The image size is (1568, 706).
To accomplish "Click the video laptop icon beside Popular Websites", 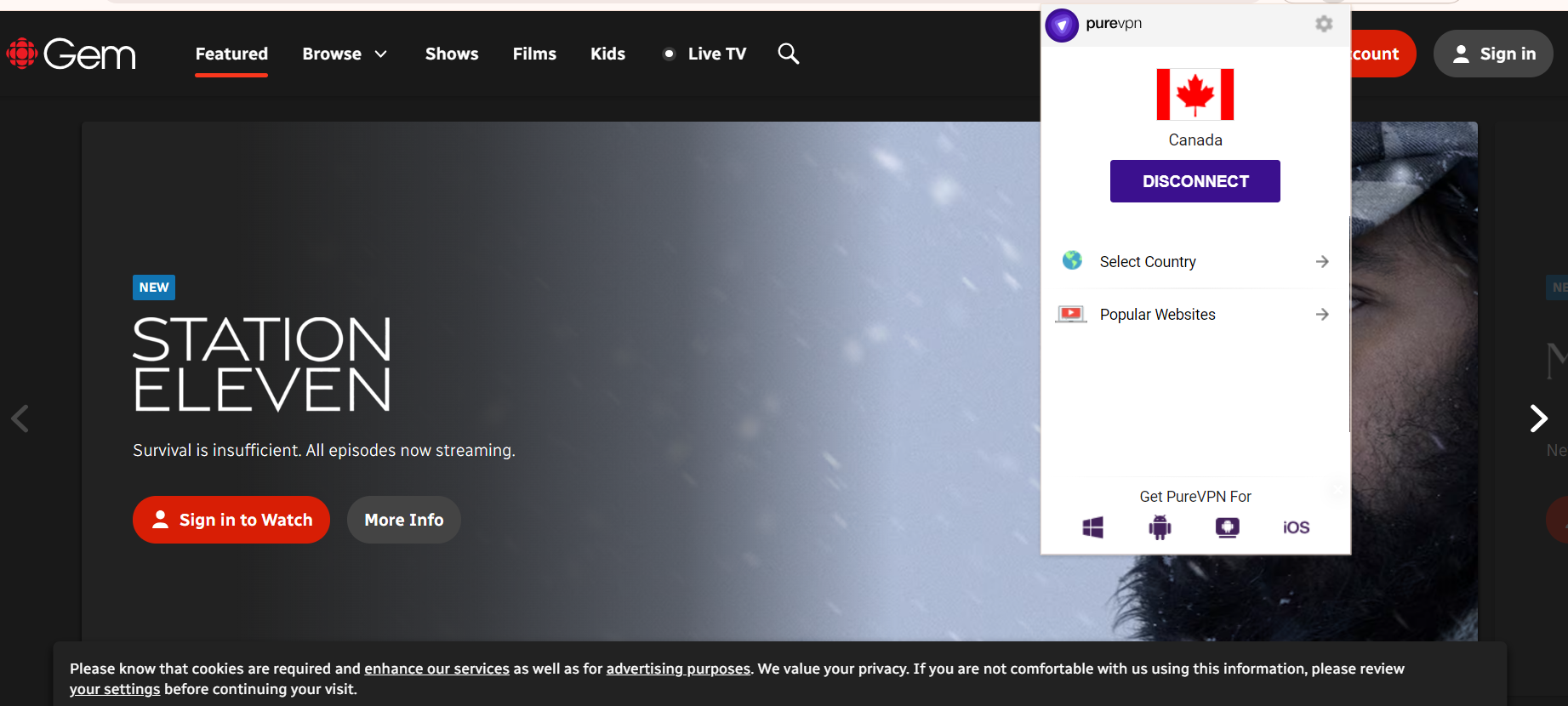I will point(1071,314).
